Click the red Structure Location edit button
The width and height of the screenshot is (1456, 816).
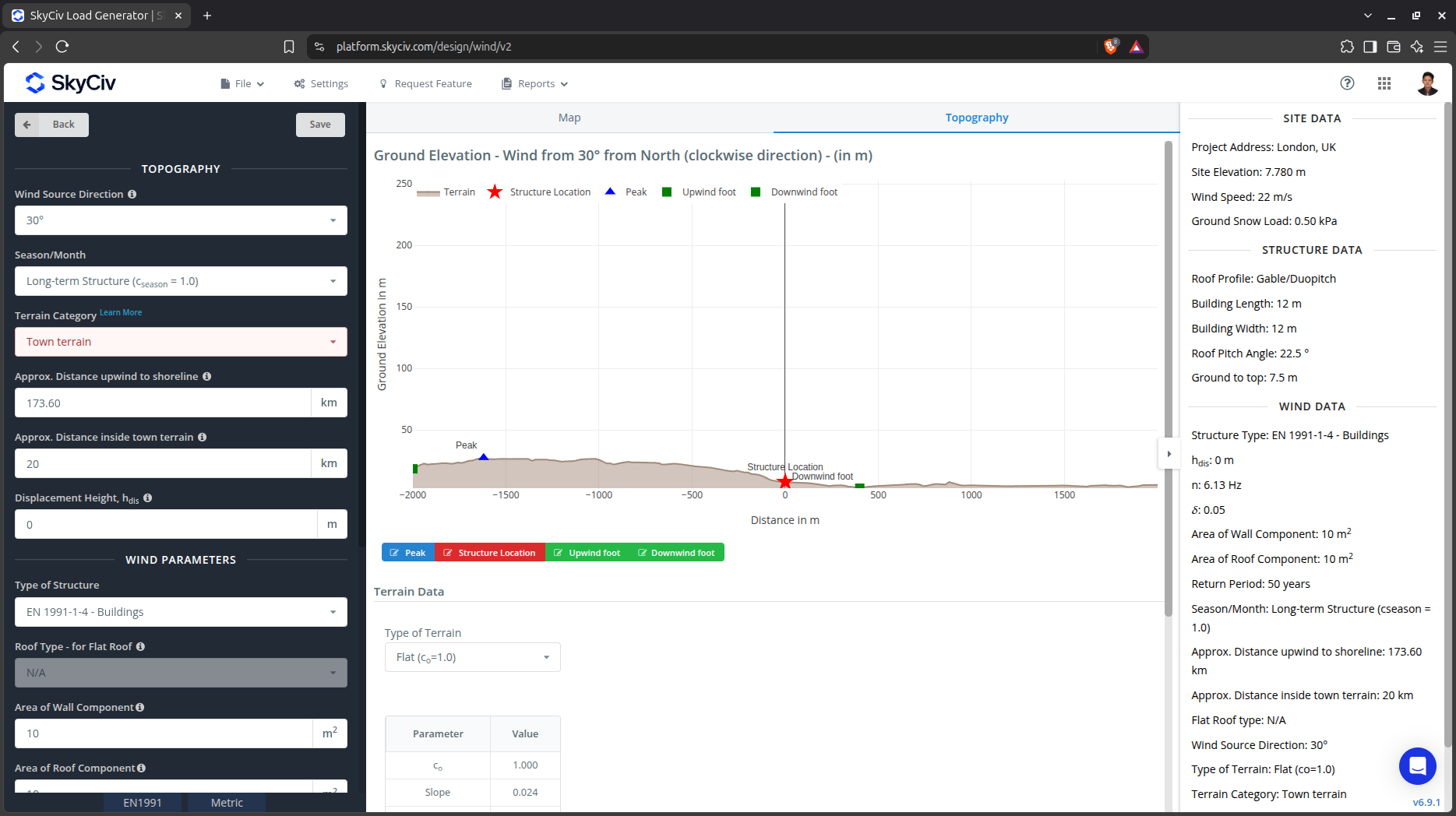click(490, 552)
